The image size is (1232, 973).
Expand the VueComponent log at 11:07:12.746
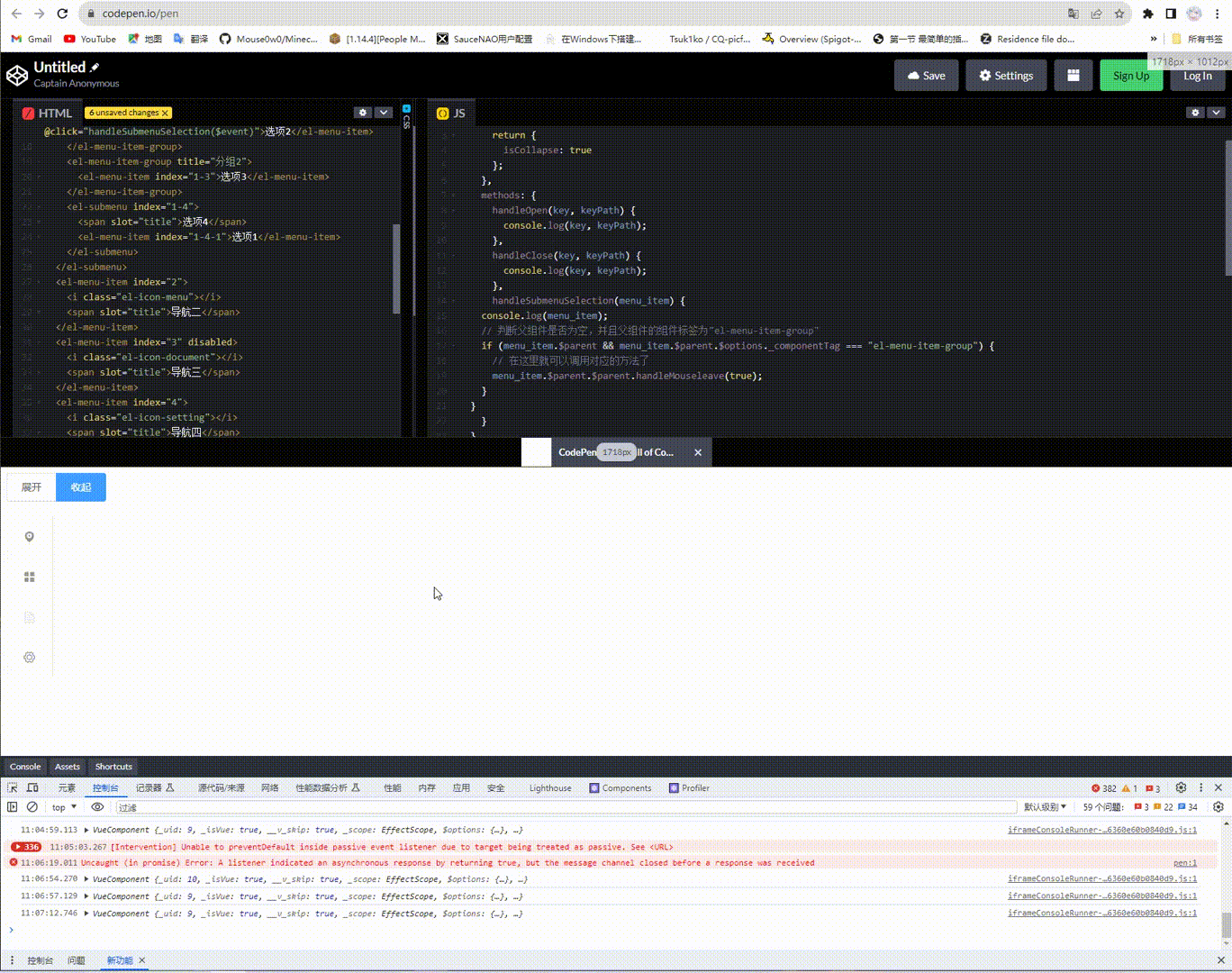[x=86, y=914]
